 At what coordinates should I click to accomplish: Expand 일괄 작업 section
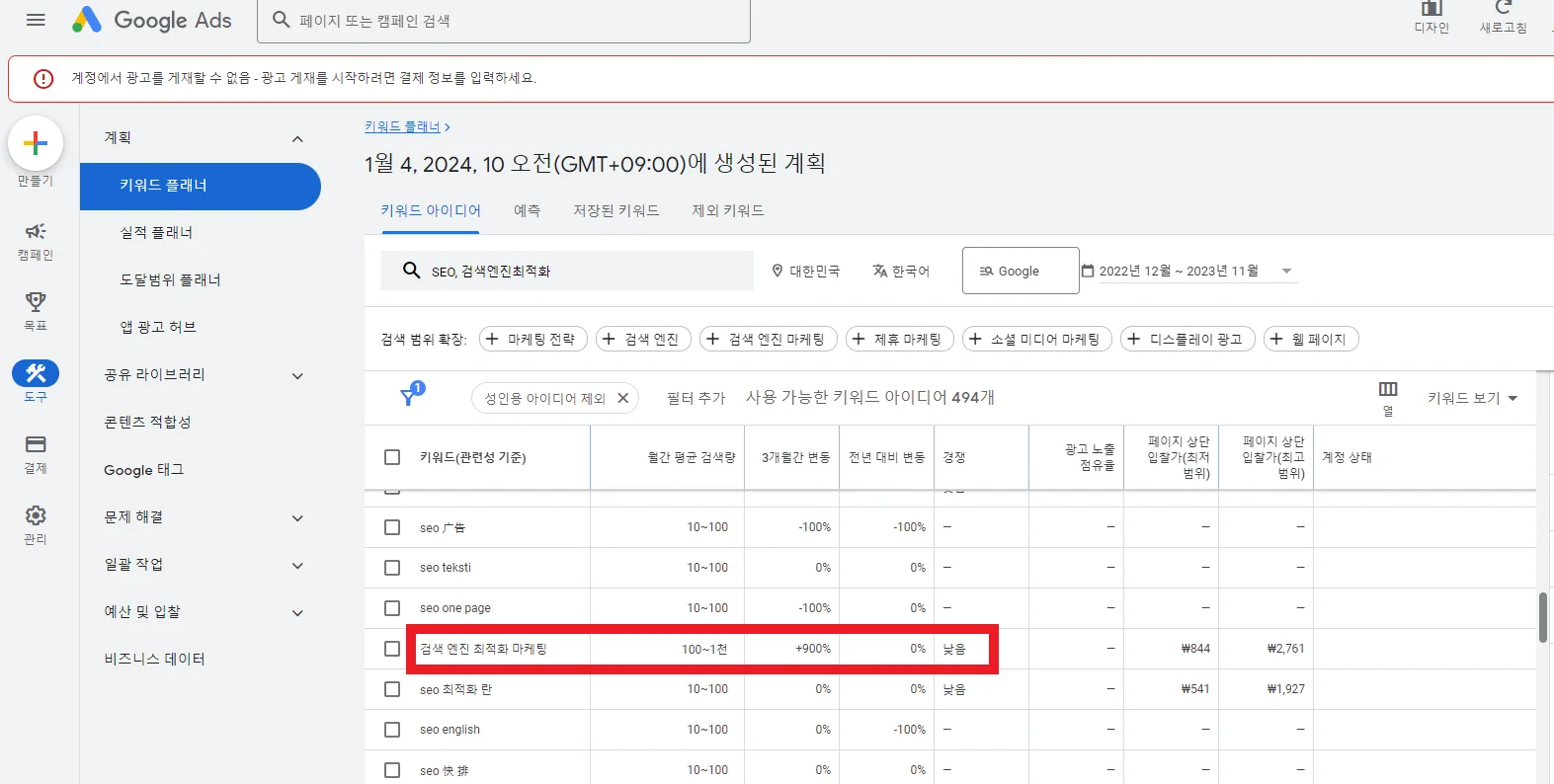[297, 565]
